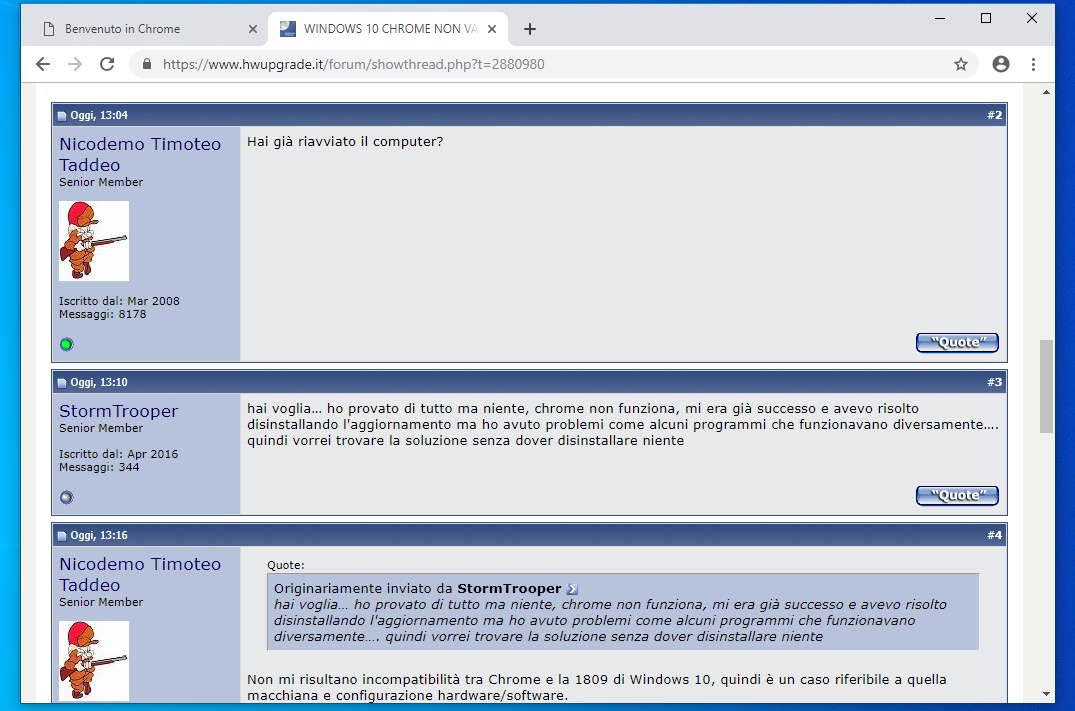Open permalink #2 of the post
The height and width of the screenshot is (711, 1075).
(x=994, y=115)
